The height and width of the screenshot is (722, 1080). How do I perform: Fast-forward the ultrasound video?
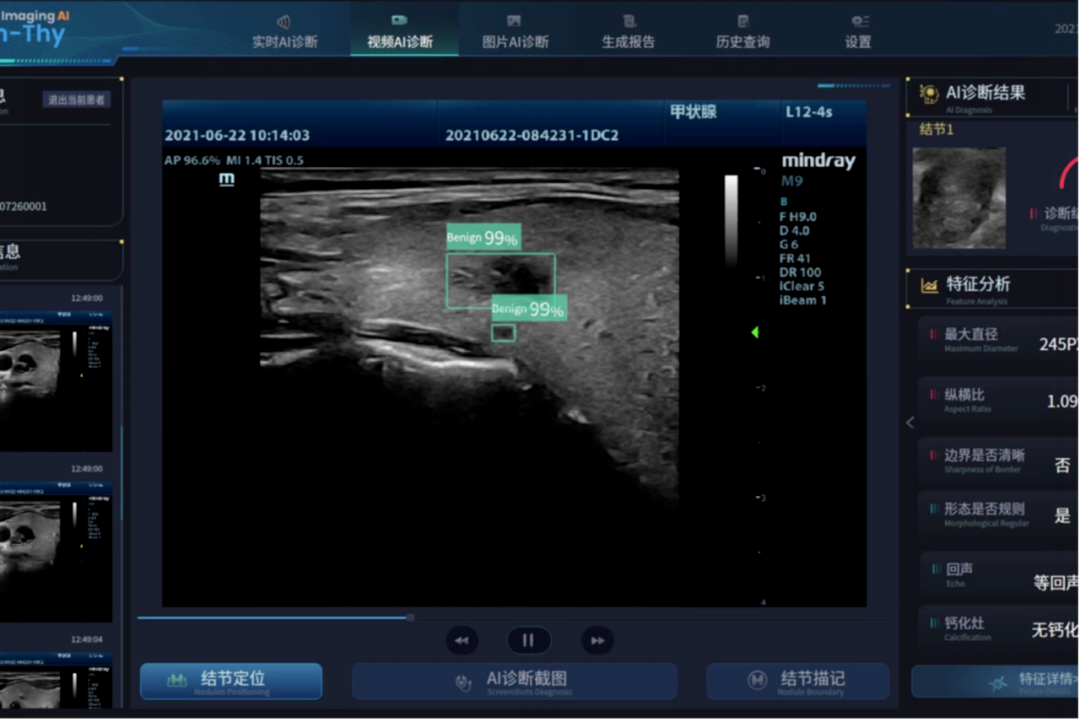tap(596, 641)
